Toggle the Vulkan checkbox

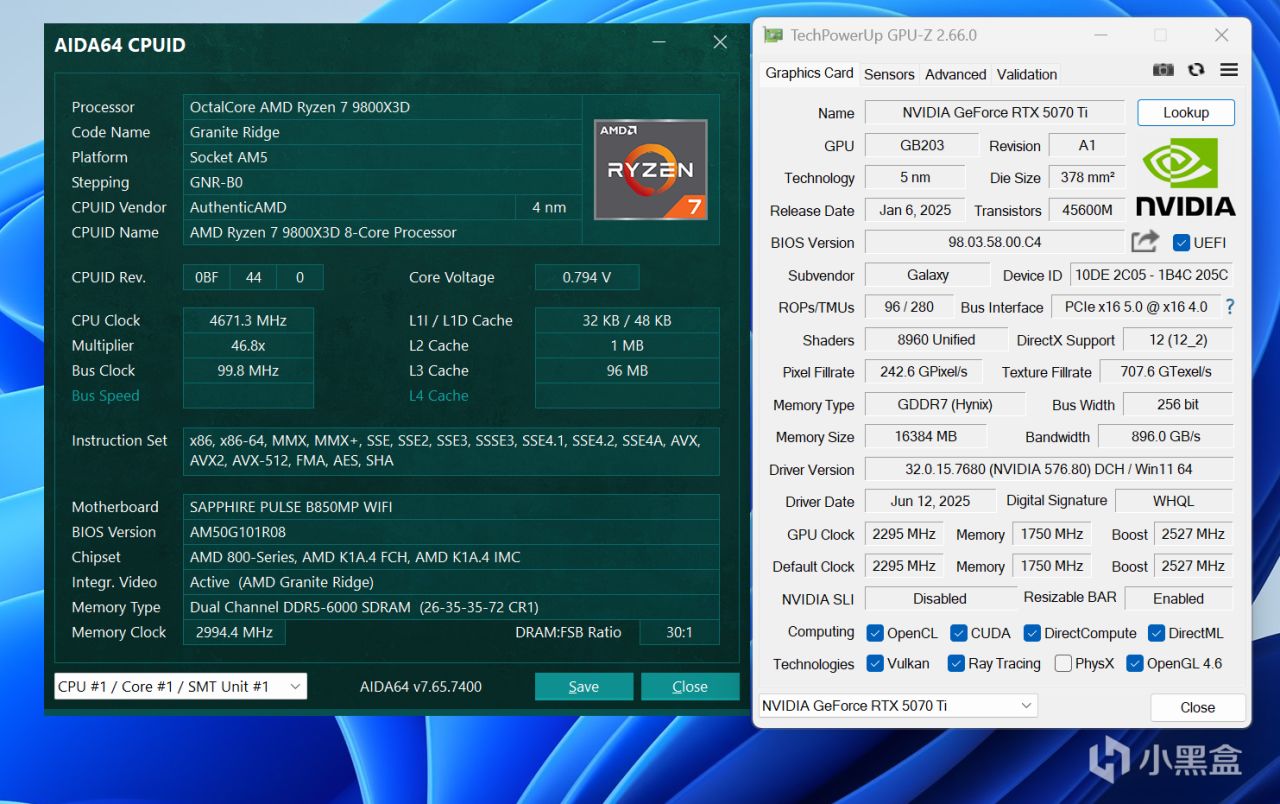click(875, 663)
